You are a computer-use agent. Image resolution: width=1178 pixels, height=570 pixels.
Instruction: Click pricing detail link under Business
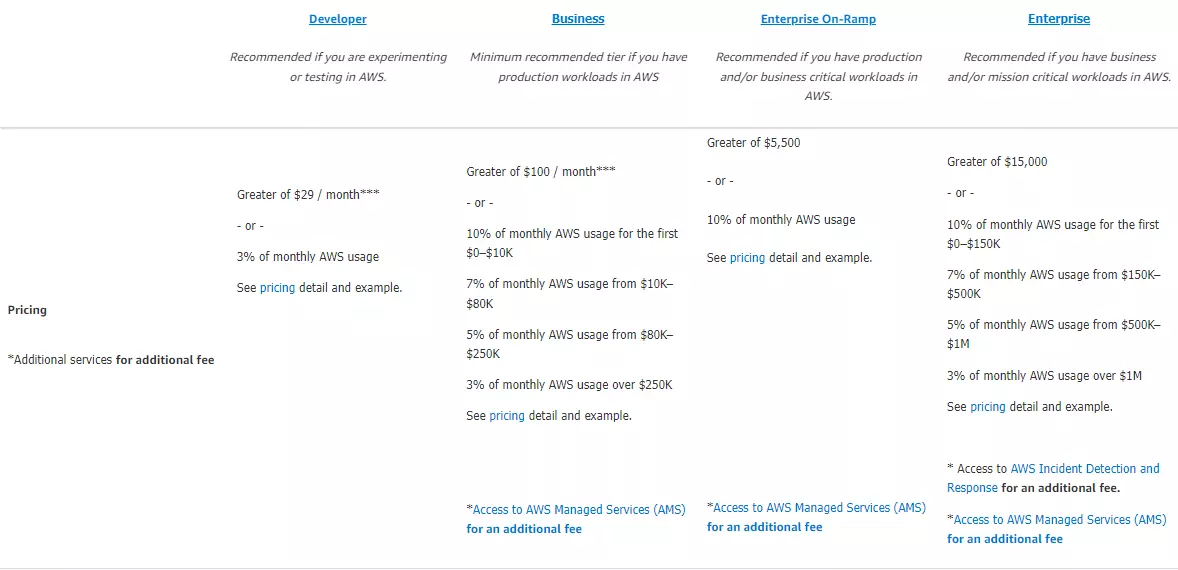506,416
